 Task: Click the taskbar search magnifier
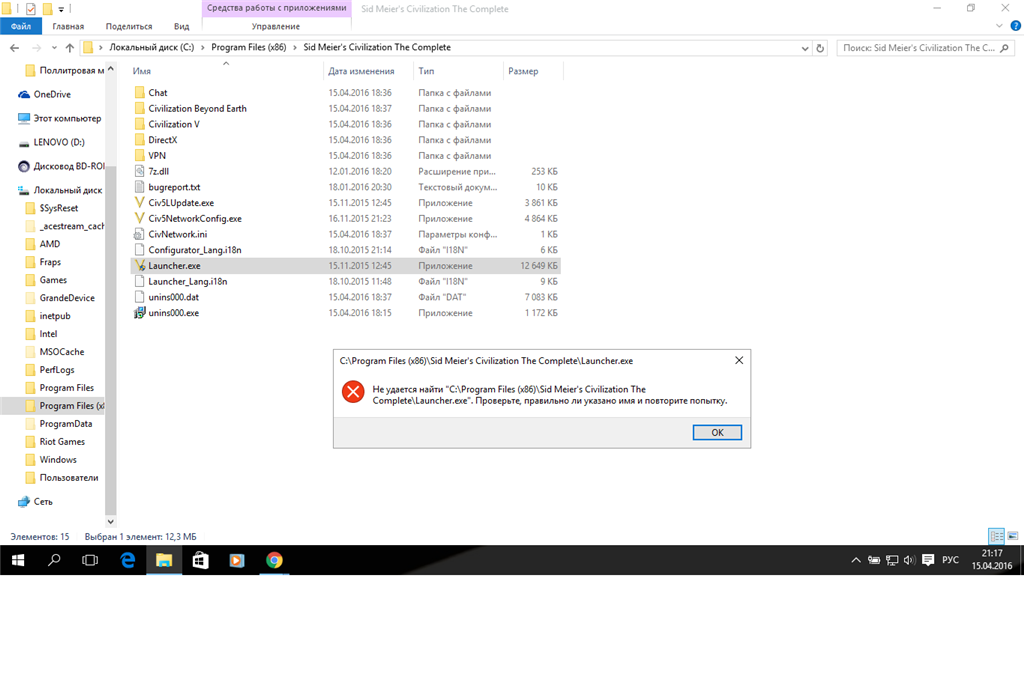point(54,560)
